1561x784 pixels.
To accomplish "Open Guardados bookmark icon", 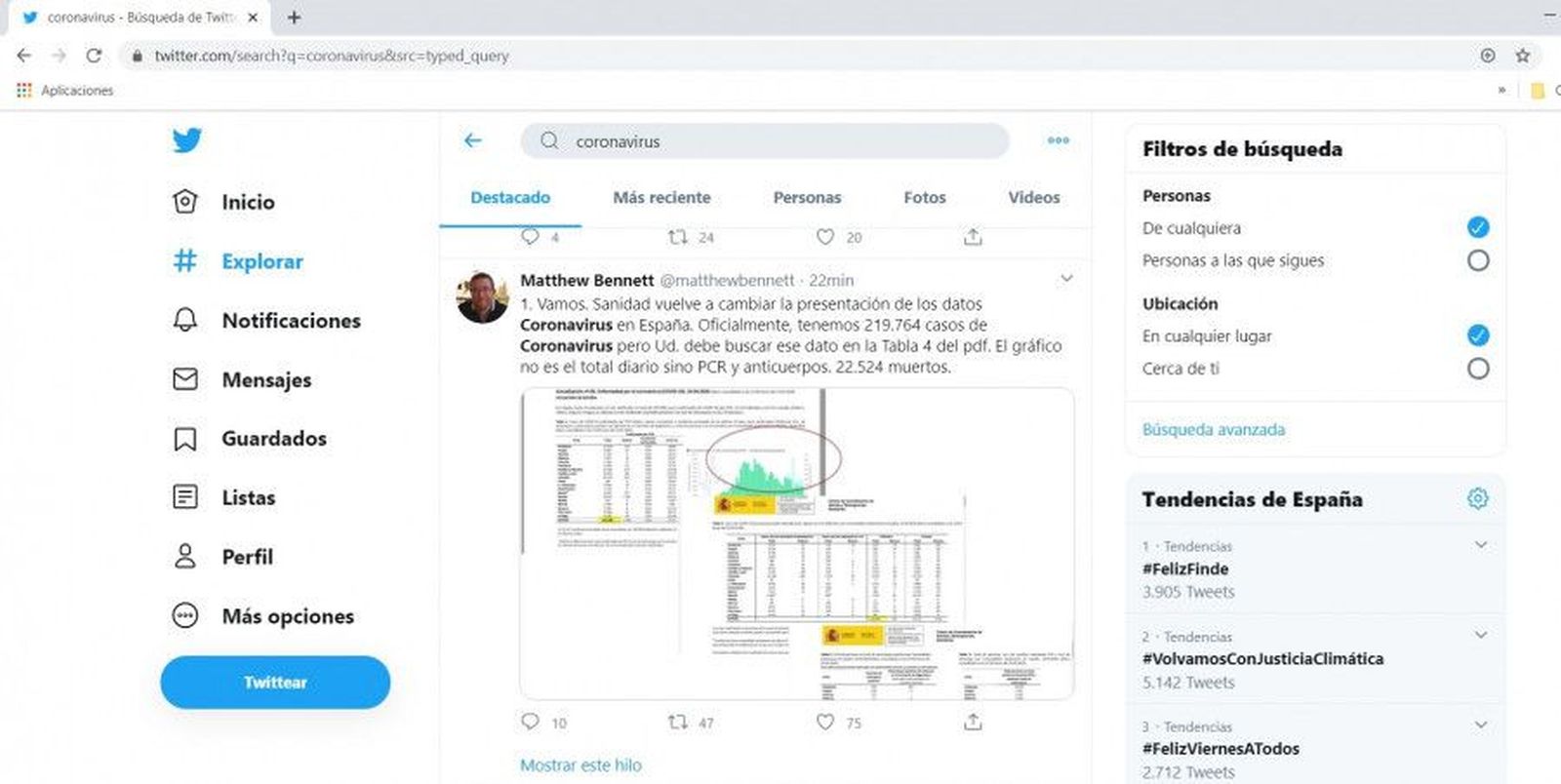I will (x=184, y=439).
